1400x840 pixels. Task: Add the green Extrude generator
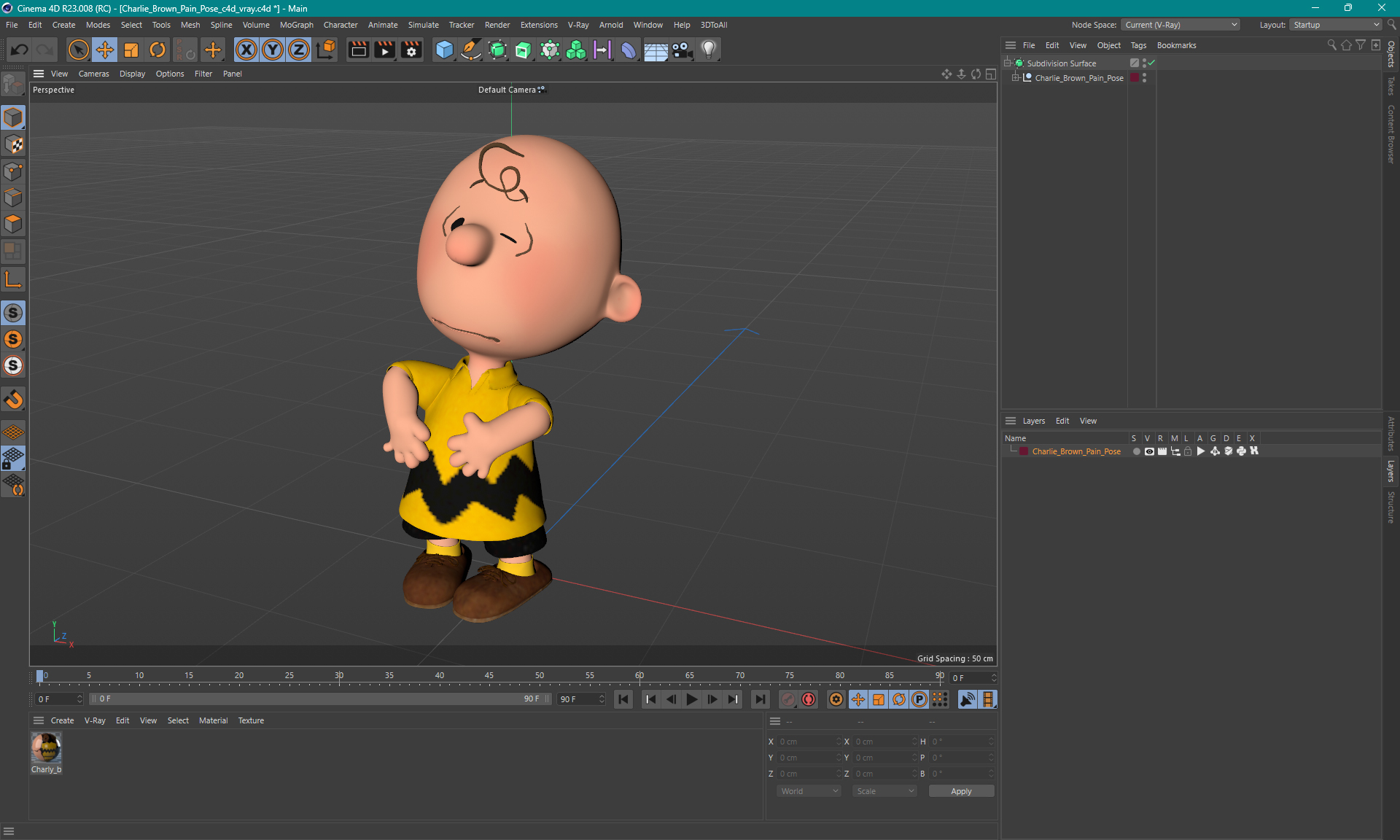(x=524, y=50)
